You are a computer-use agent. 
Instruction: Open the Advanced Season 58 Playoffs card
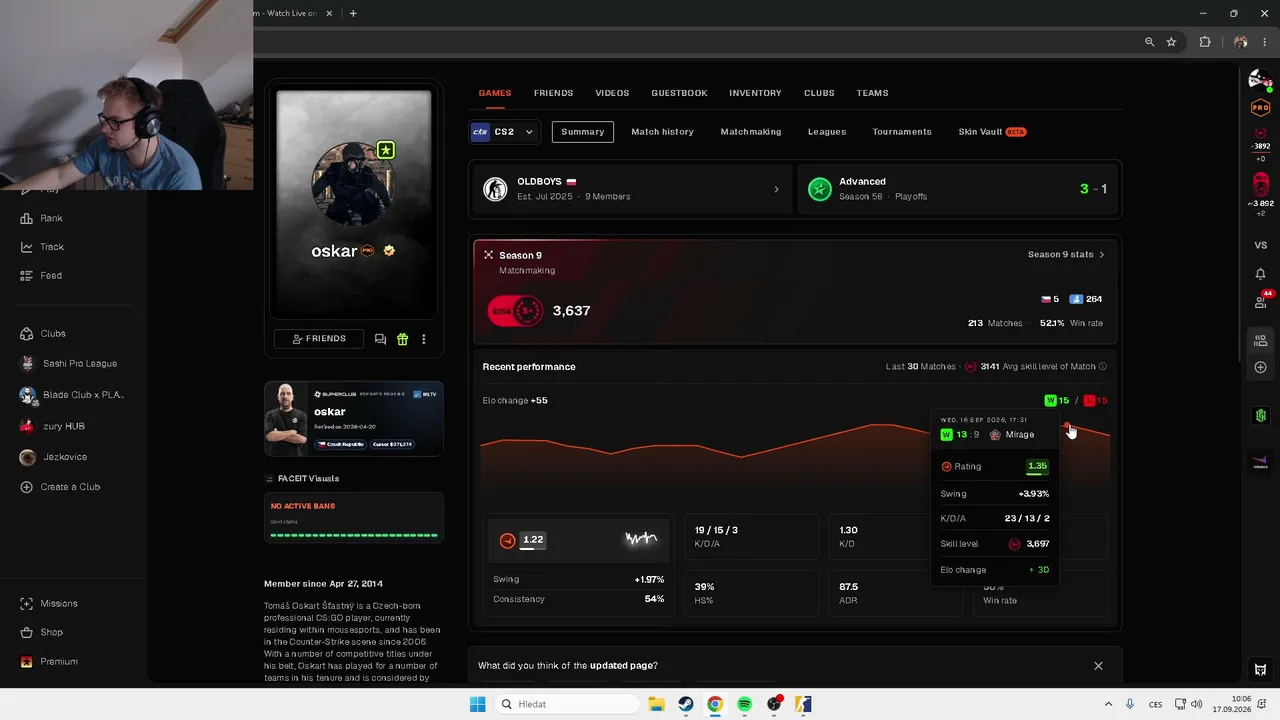tap(959, 189)
